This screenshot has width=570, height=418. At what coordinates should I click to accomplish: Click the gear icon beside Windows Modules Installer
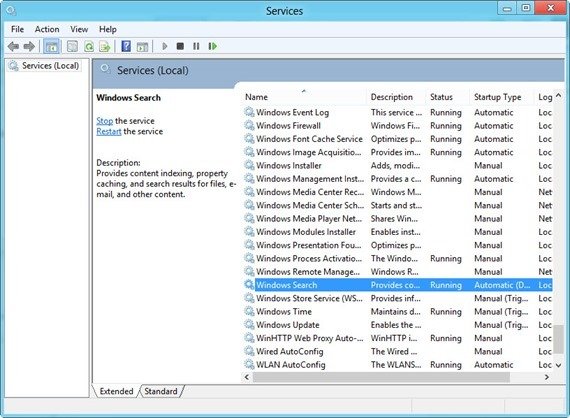coord(249,232)
